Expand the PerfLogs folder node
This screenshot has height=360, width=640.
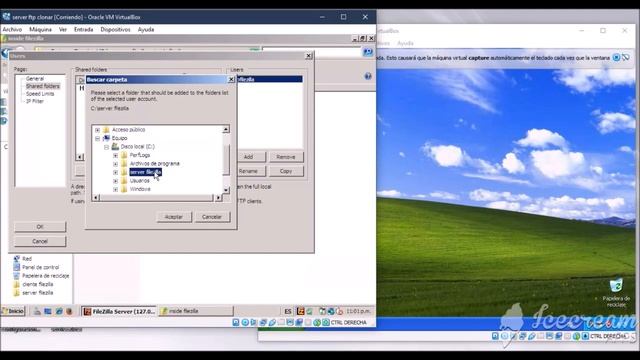tap(116, 156)
